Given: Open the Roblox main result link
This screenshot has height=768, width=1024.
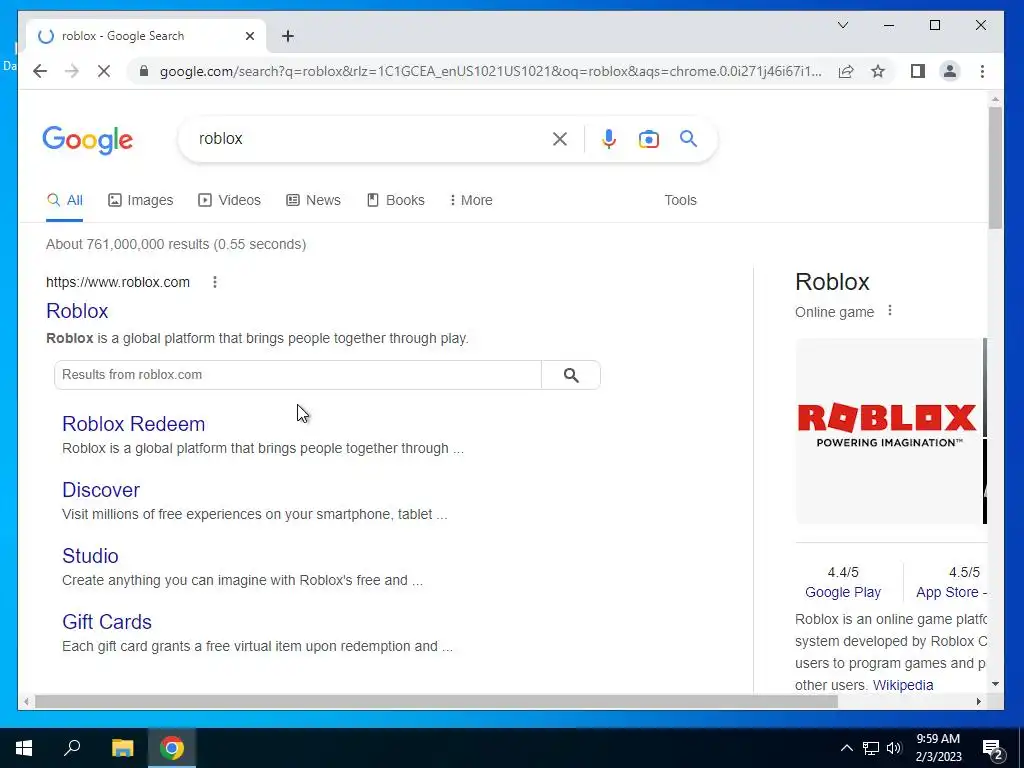Looking at the screenshot, I should coord(77,311).
